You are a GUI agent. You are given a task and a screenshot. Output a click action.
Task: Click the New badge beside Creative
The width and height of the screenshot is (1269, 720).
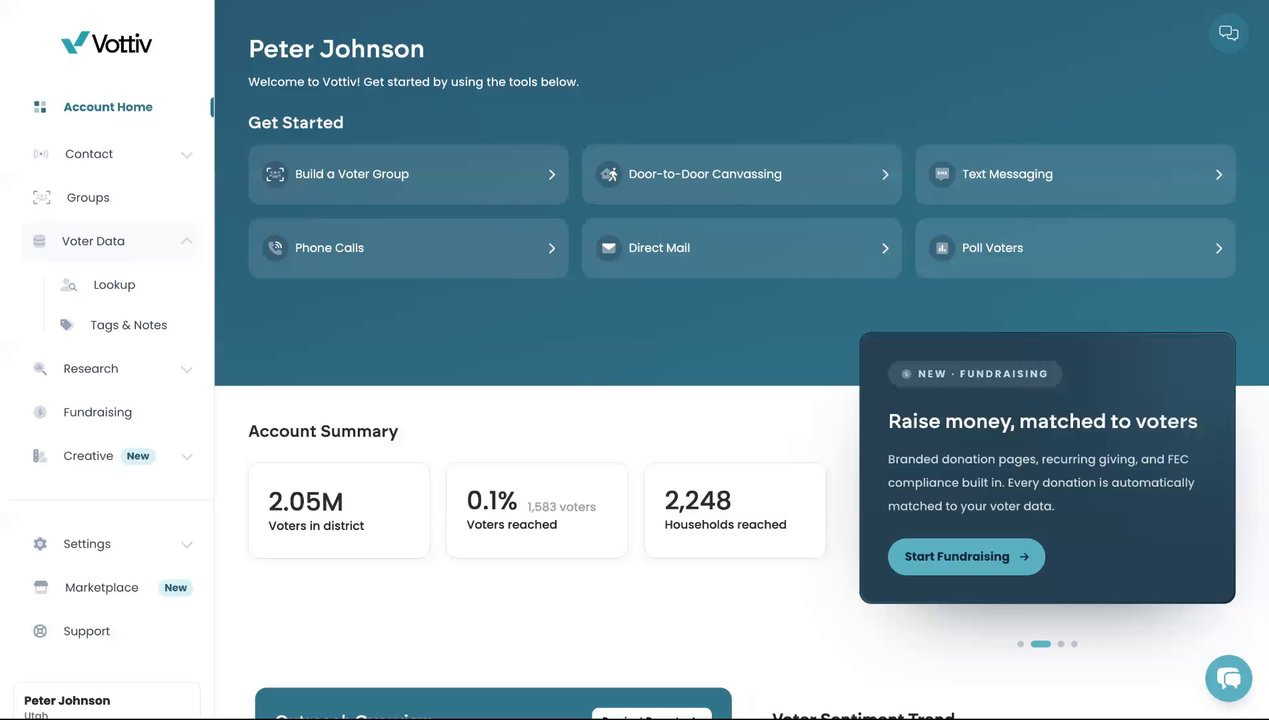(138, 456)
